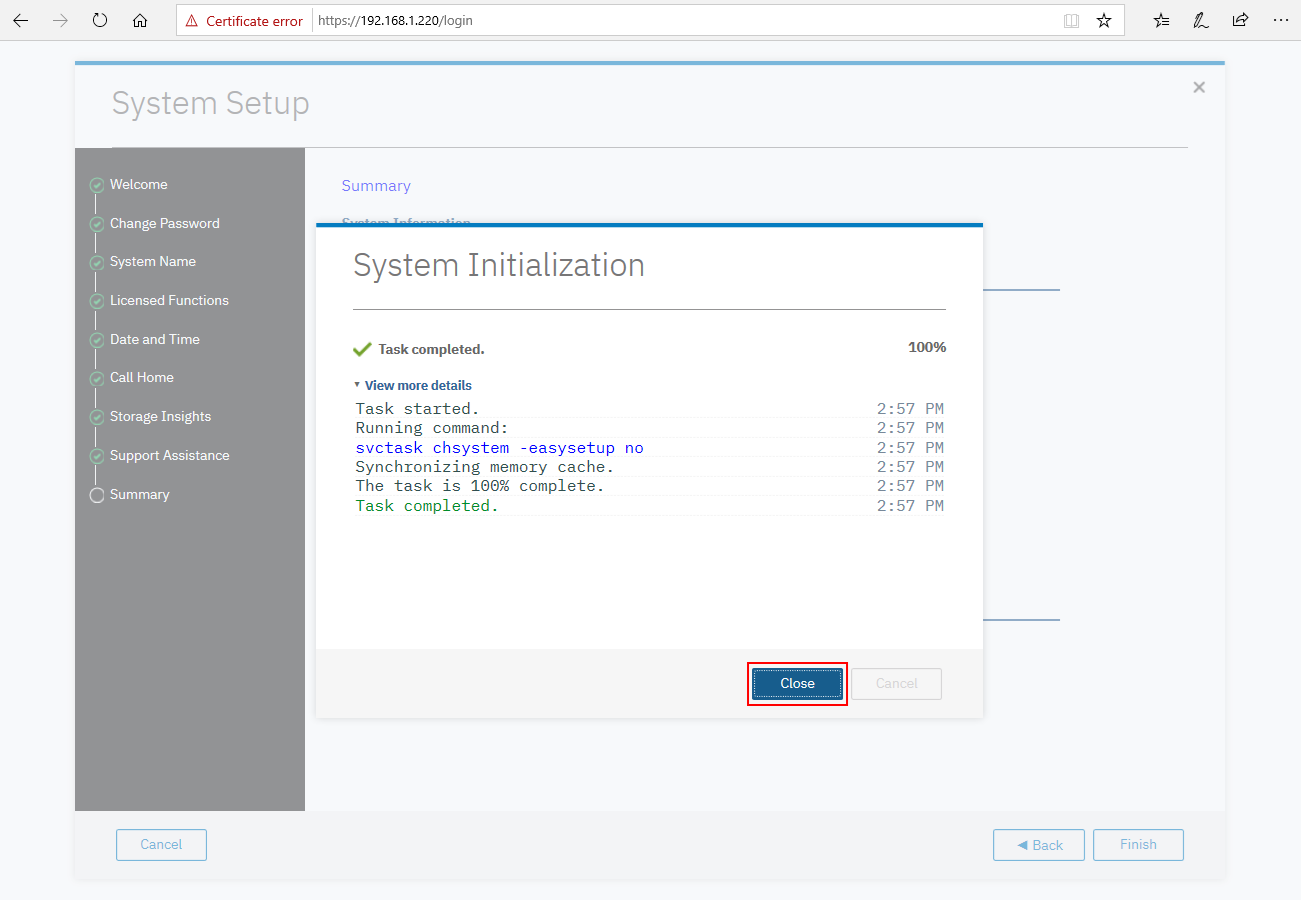Click the share page icon

1240,20
